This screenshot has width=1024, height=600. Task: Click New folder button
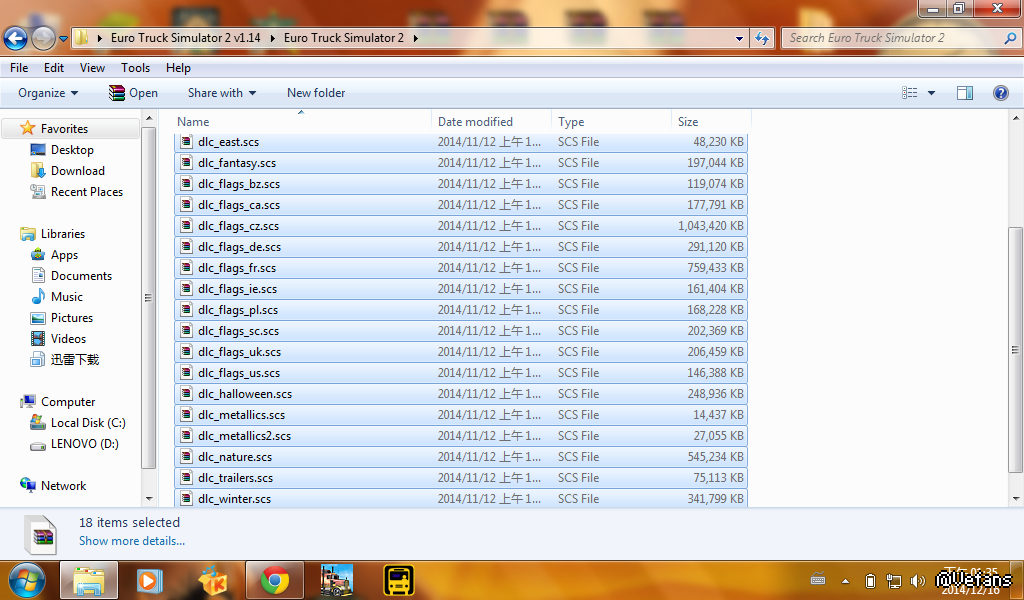click(x=316, y=93)
